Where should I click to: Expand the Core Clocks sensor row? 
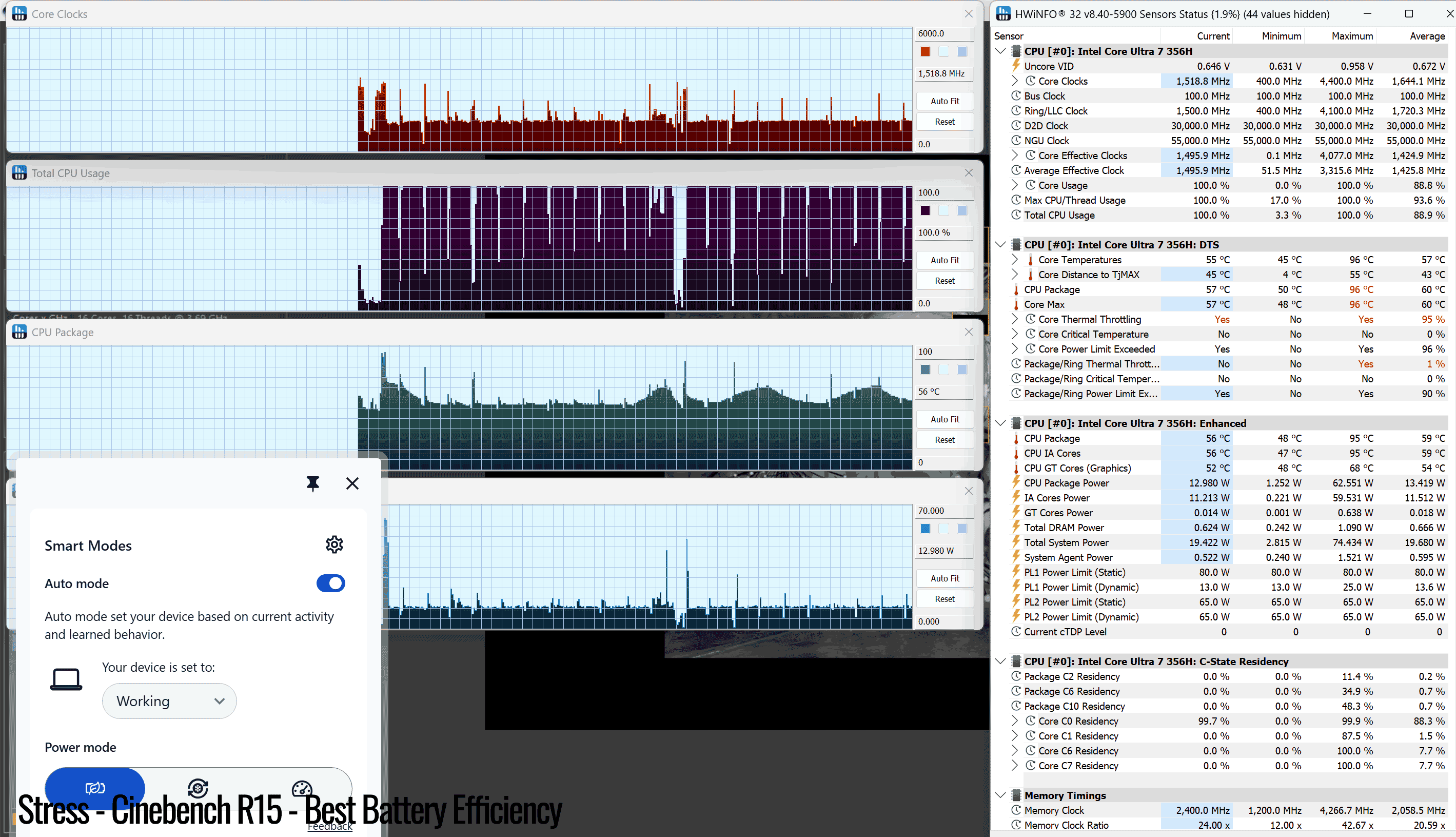click(1015, 81)
